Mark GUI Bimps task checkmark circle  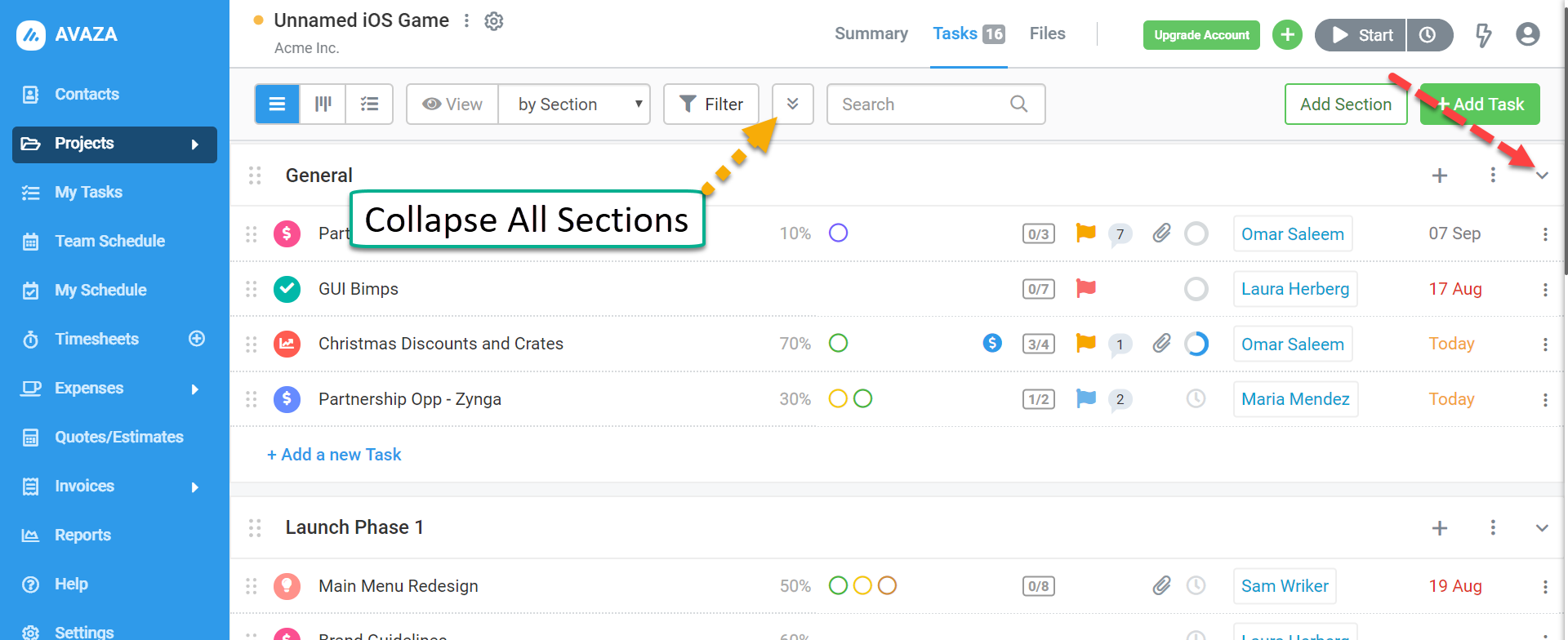(x=287, y=289)
